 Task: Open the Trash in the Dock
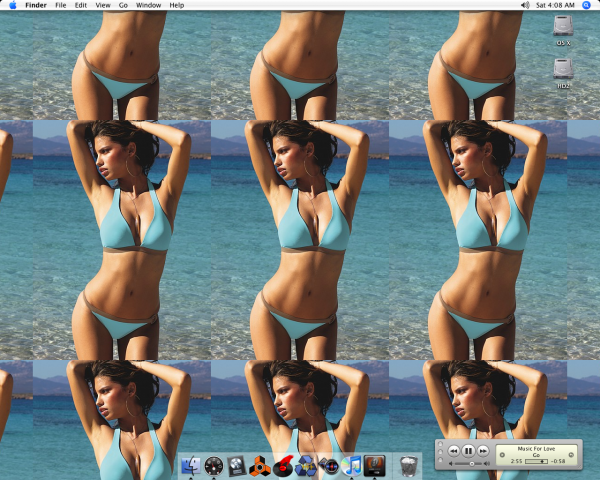pos(408,466)
